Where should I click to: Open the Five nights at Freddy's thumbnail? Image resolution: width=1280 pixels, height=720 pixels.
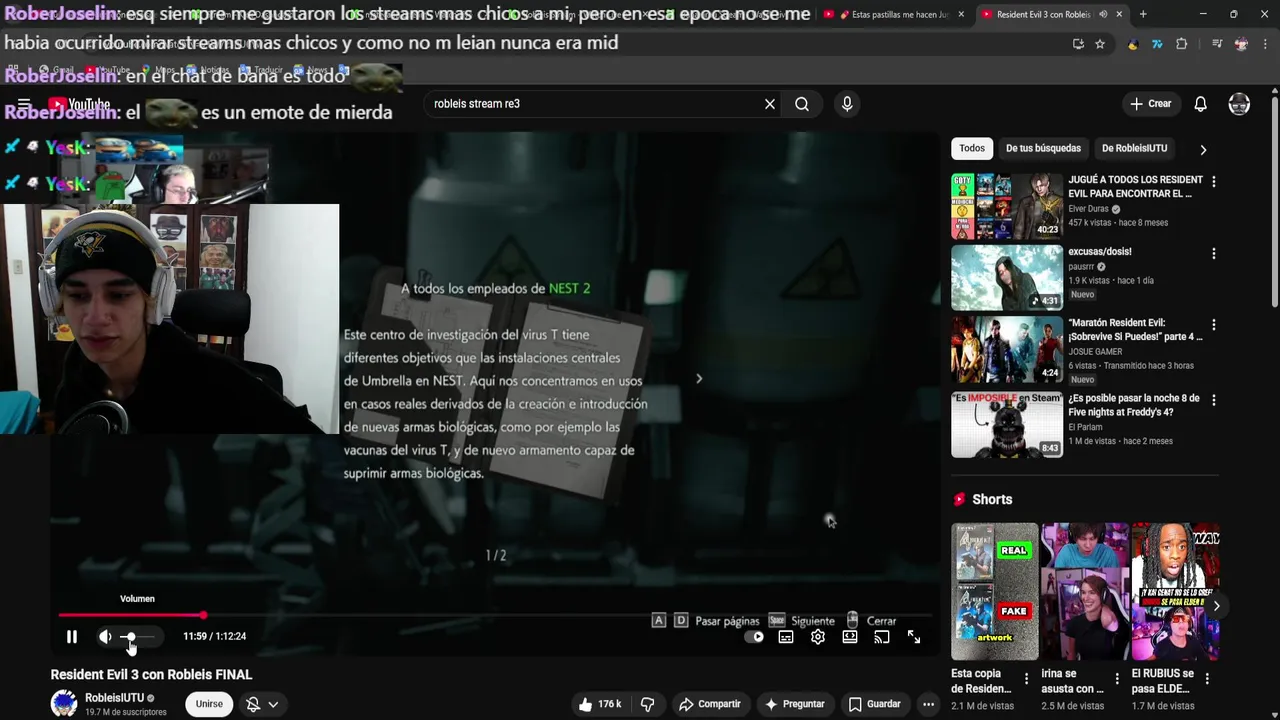tap(1007, 425)
